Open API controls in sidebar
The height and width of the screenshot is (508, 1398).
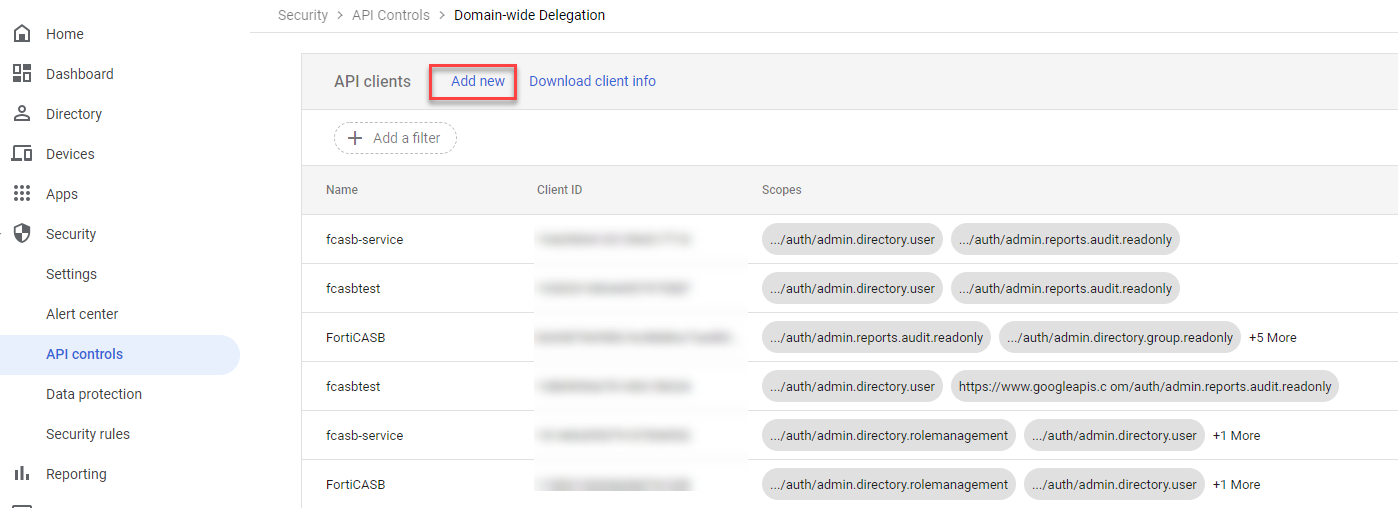tap(85, 354)
